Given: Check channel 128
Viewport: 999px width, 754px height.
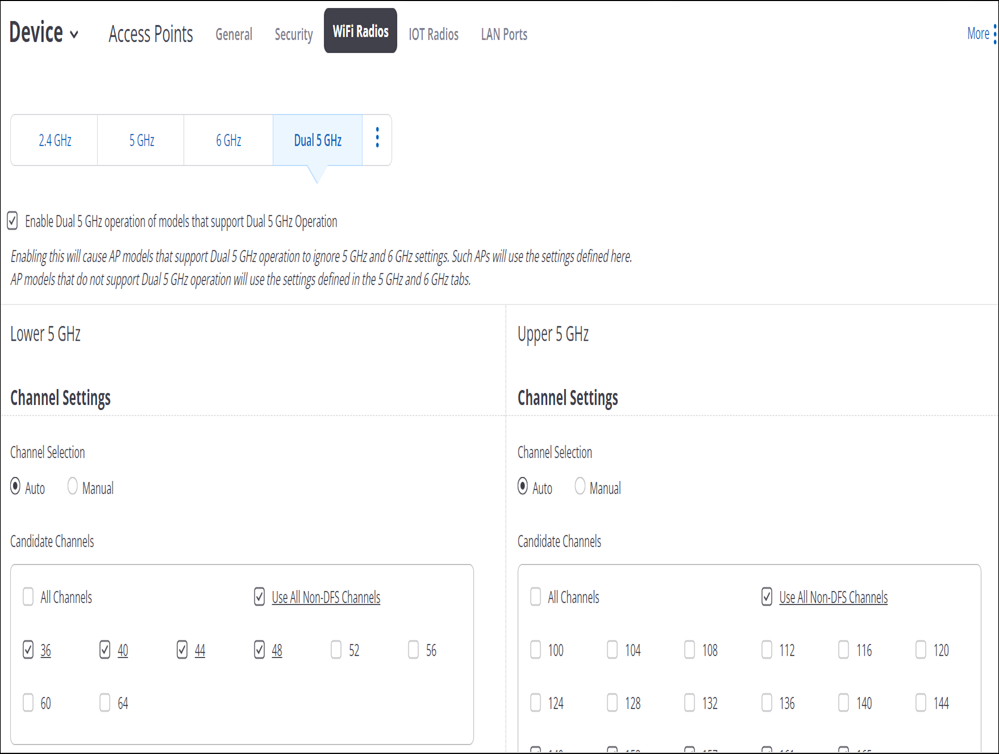Looking at the screenshot, I should 612,702.
